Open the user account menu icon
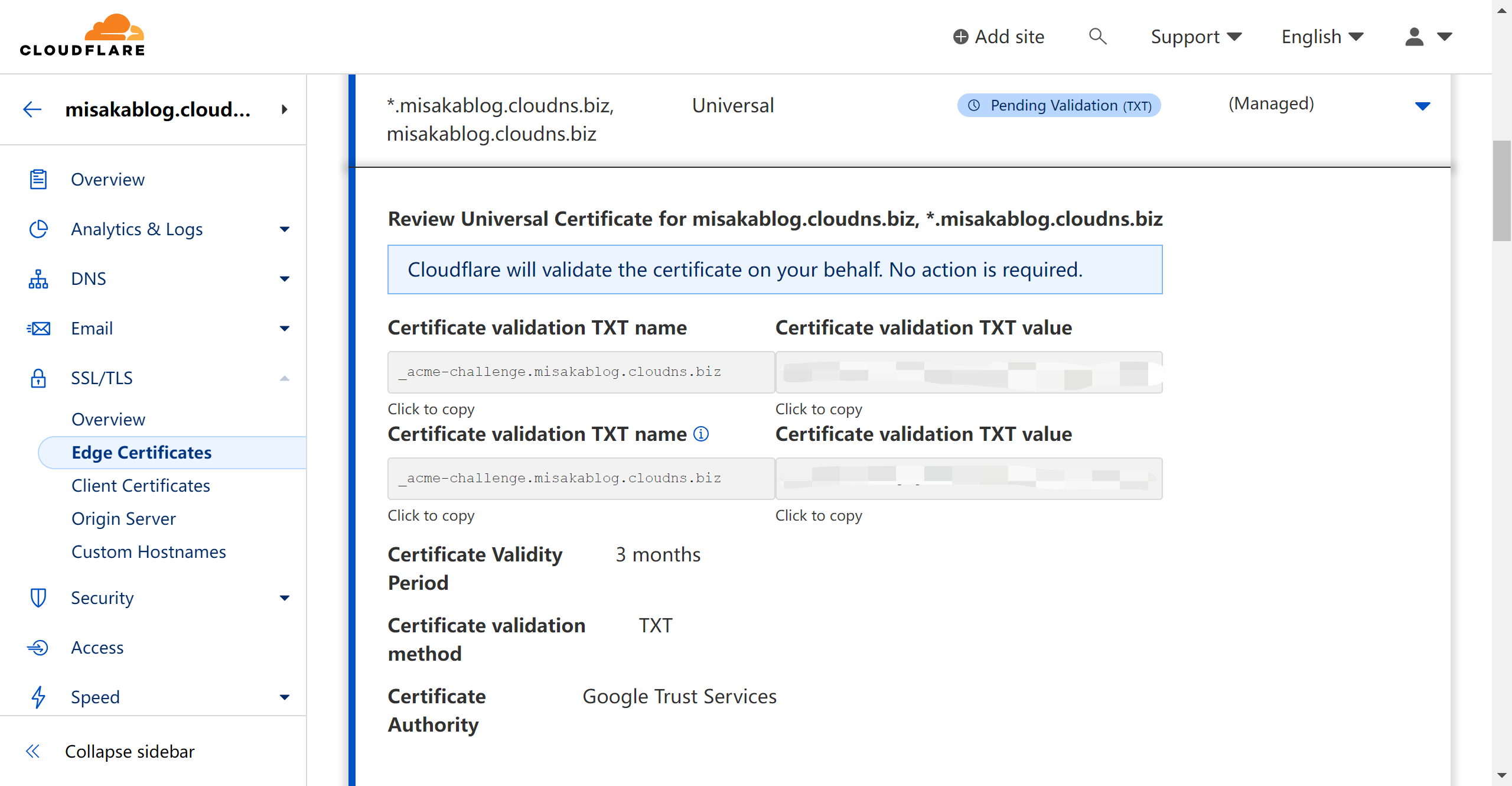The height and width of the screenshot is (786, 1512). [1414, 37]
